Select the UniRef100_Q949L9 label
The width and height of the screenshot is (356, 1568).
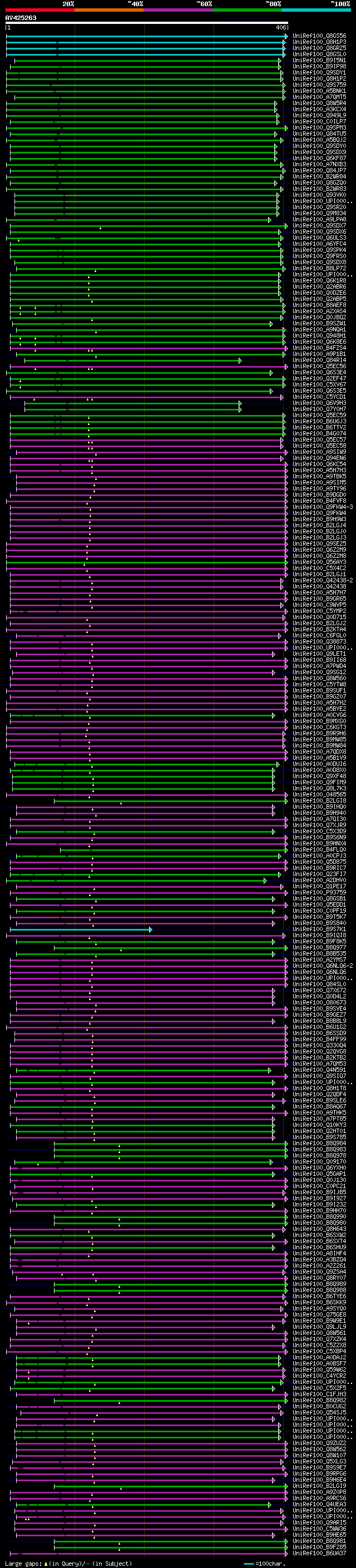pos(319,115)
